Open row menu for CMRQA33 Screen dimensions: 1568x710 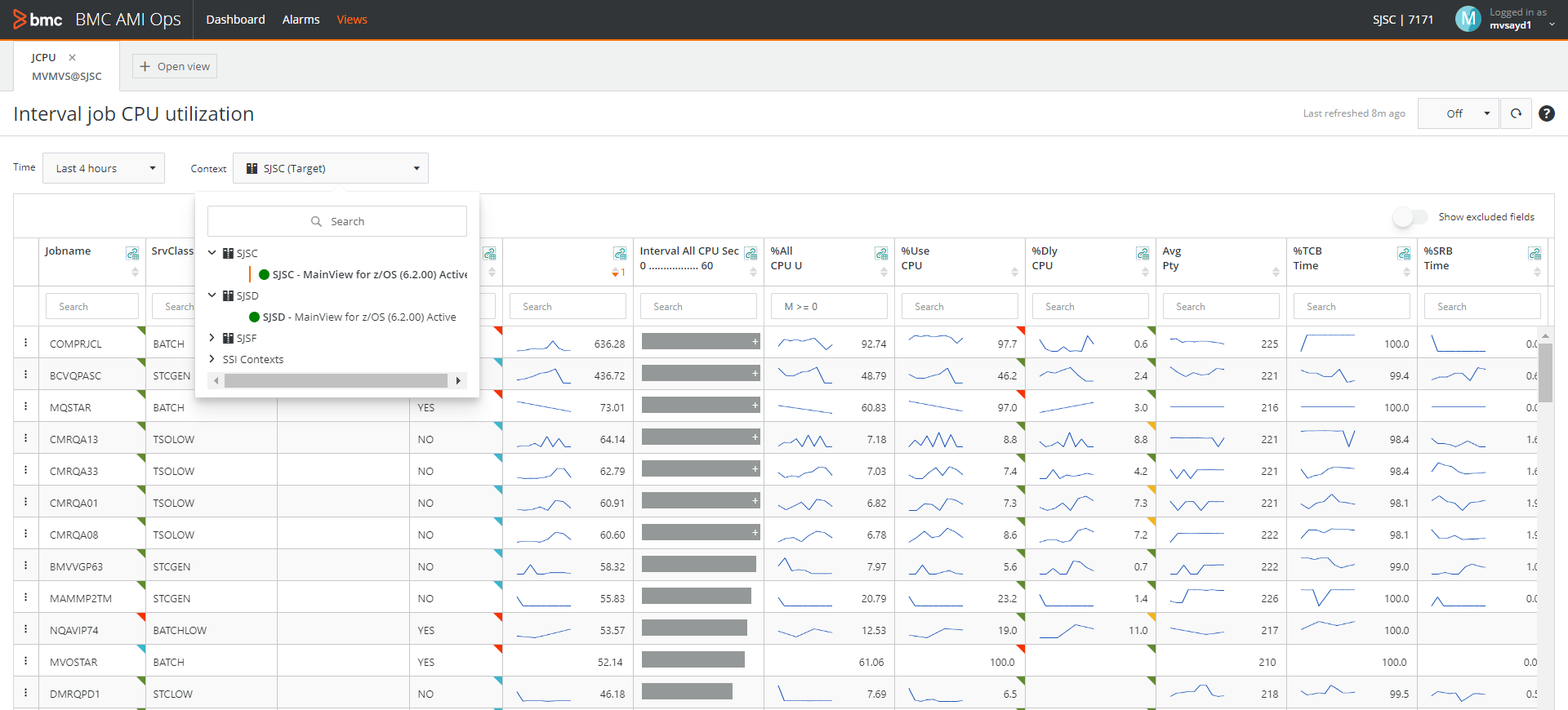pyautogui.click(x=26, y=470)
